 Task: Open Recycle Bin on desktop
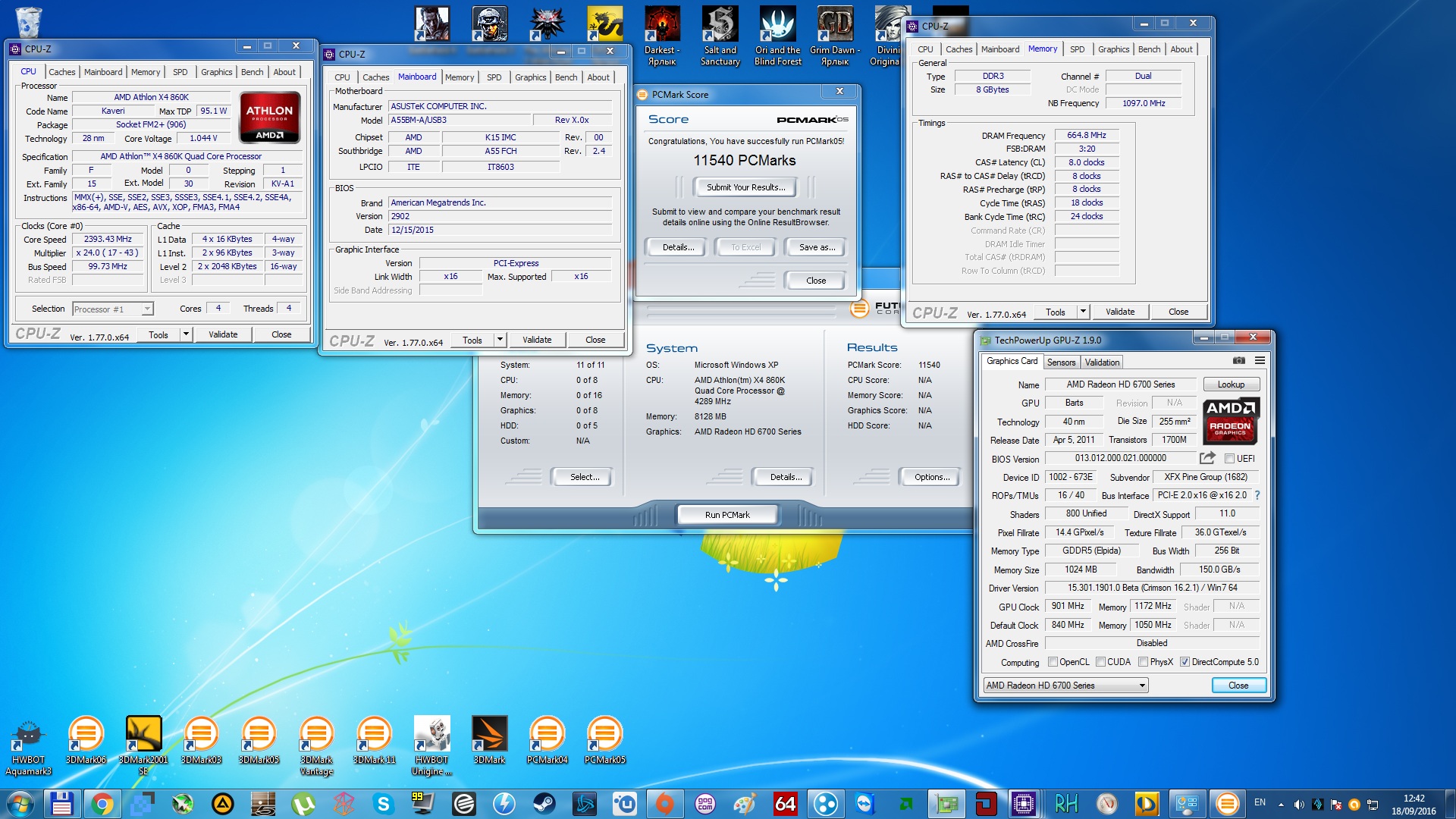[28, 21]
